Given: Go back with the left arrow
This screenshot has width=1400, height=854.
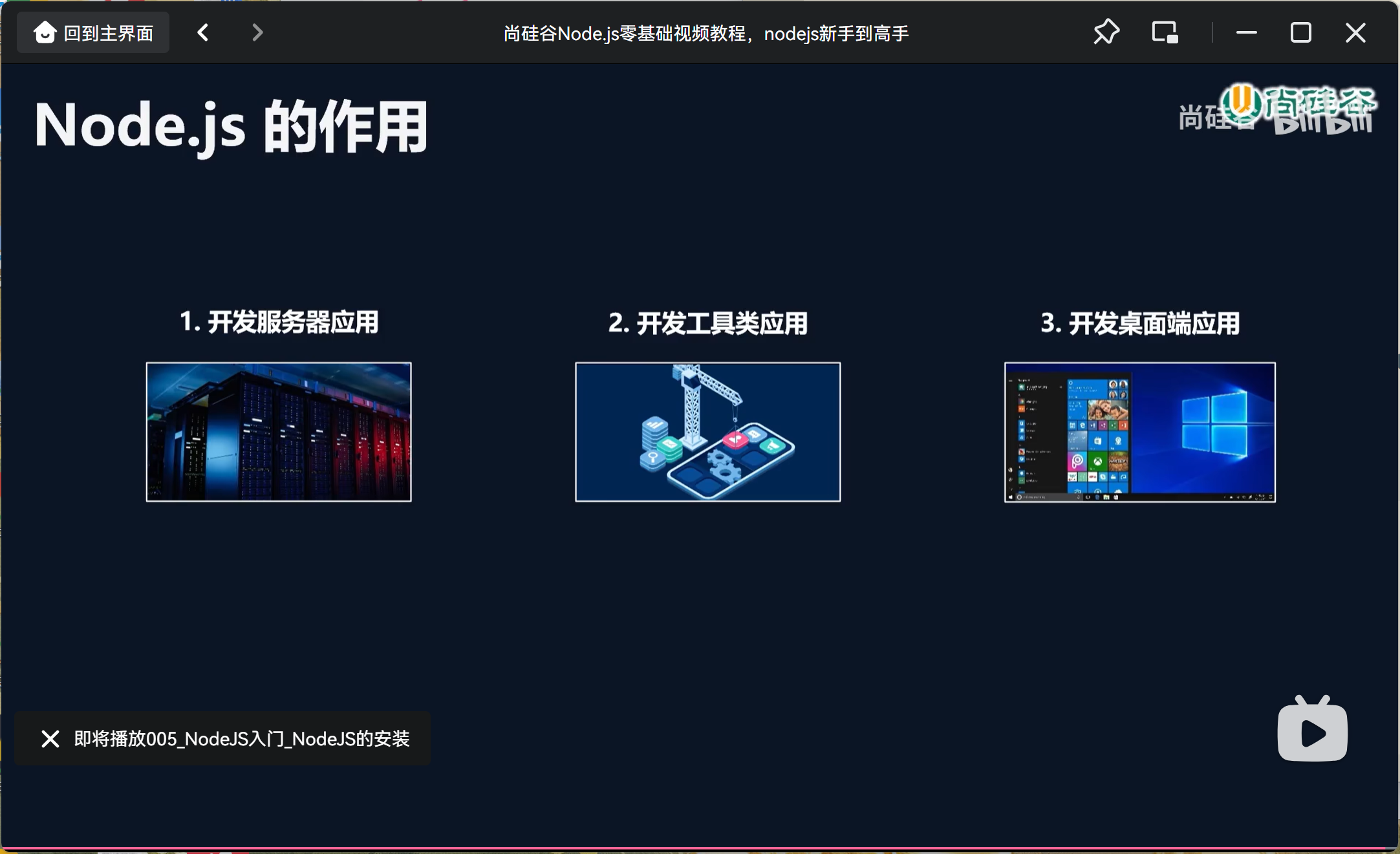Looking at the screenshot, I should tap(203, 32).
